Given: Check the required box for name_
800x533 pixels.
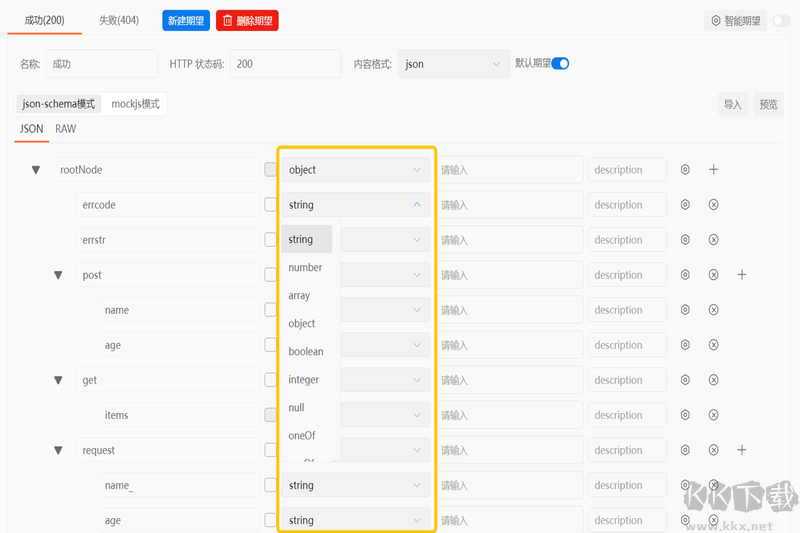Looking at the screenshot, I should [270, 485].
